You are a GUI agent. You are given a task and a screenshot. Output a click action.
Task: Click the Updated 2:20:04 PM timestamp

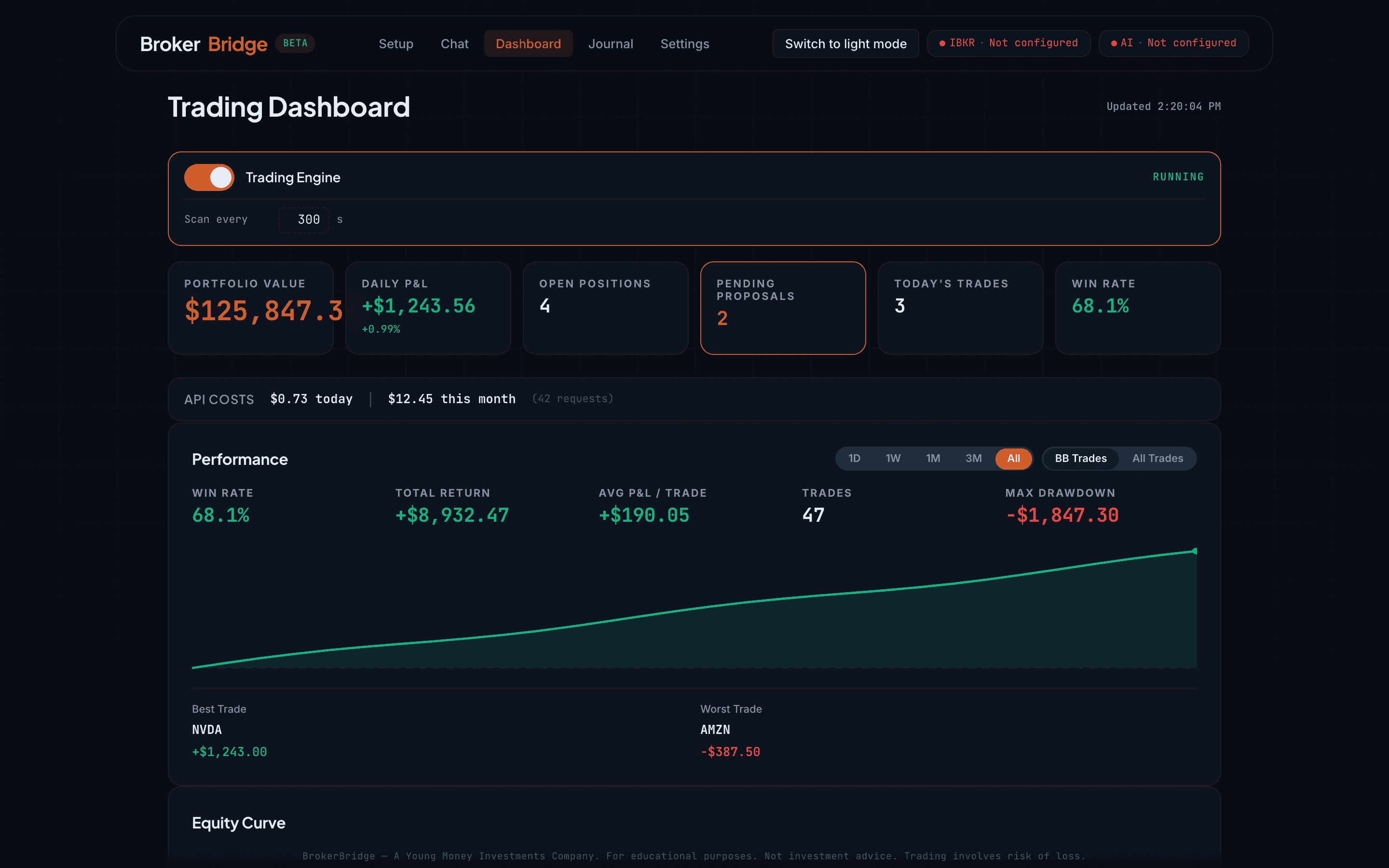tap(1163, 106)
